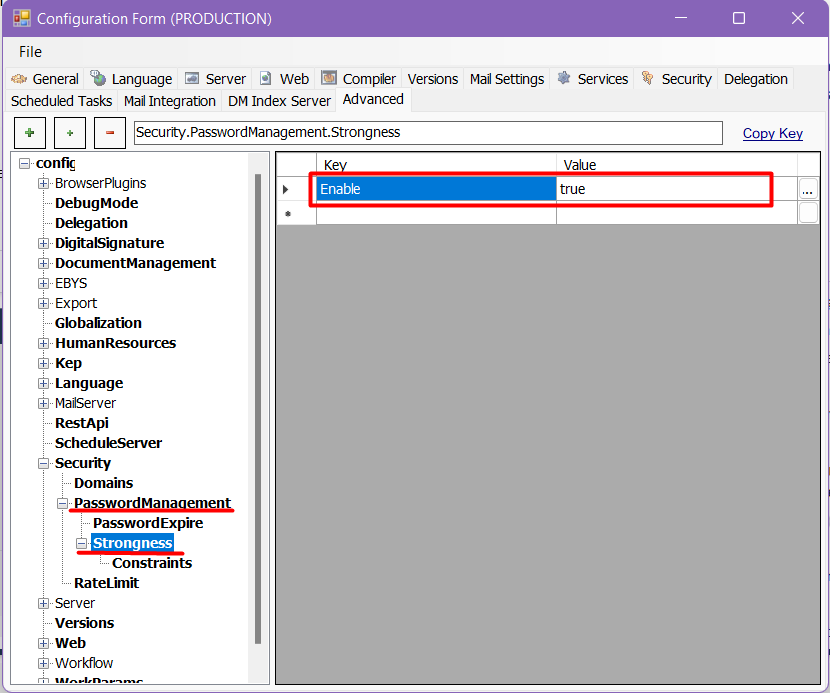Click the red minus remove button

109,133
